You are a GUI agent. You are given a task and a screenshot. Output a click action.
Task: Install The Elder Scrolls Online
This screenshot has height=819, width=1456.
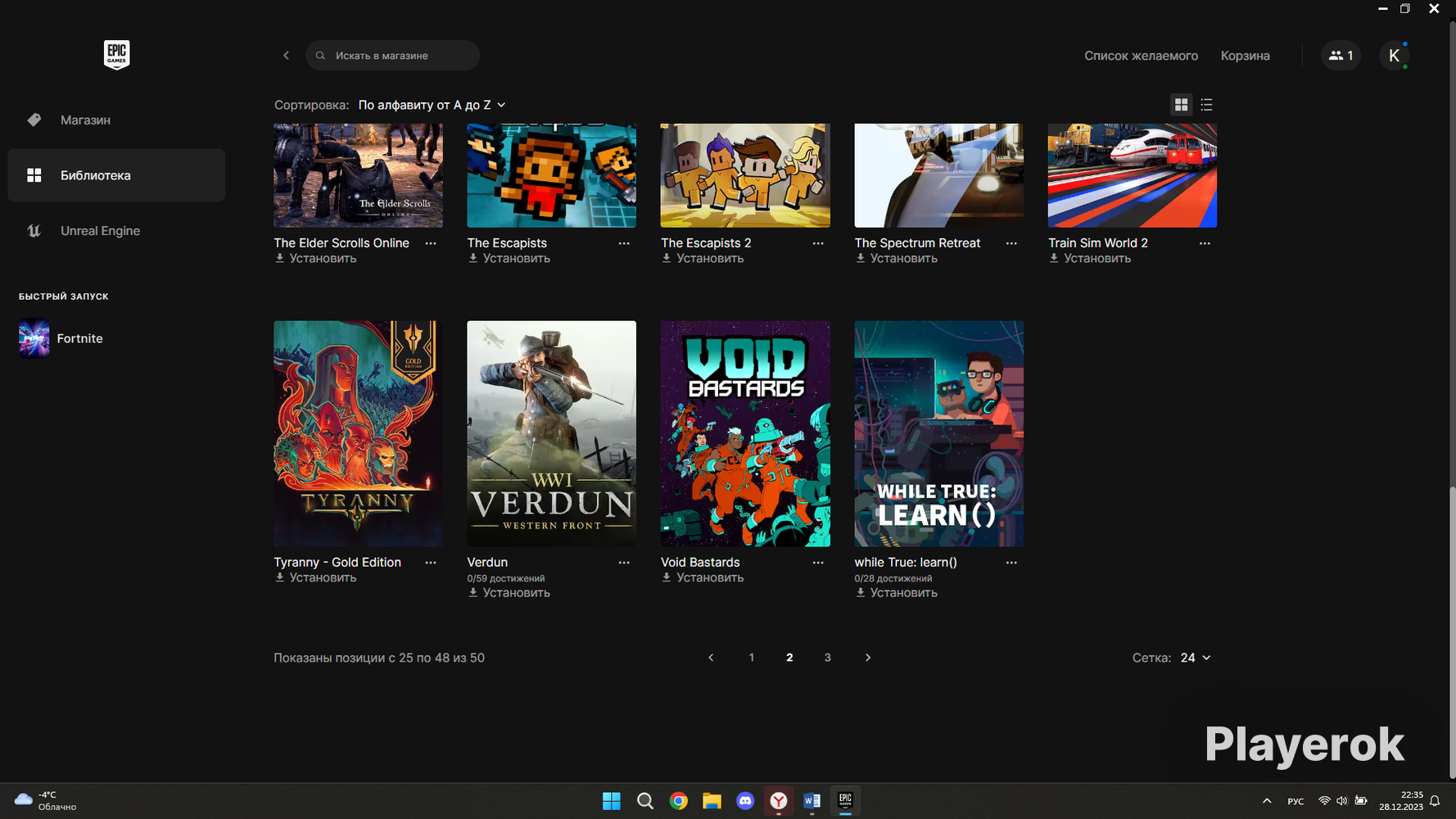point(315,259)
